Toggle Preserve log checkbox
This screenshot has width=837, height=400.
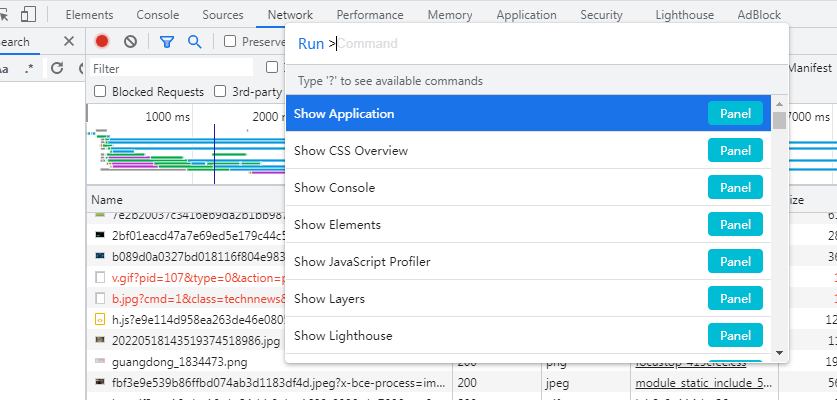coord(230,42)
